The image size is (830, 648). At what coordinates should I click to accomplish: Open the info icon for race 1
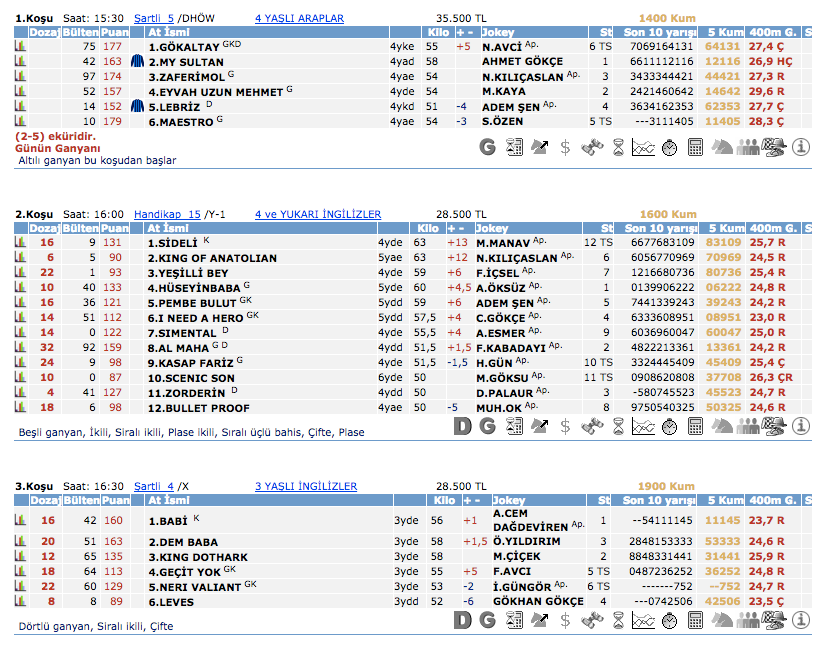coord(801,148)
